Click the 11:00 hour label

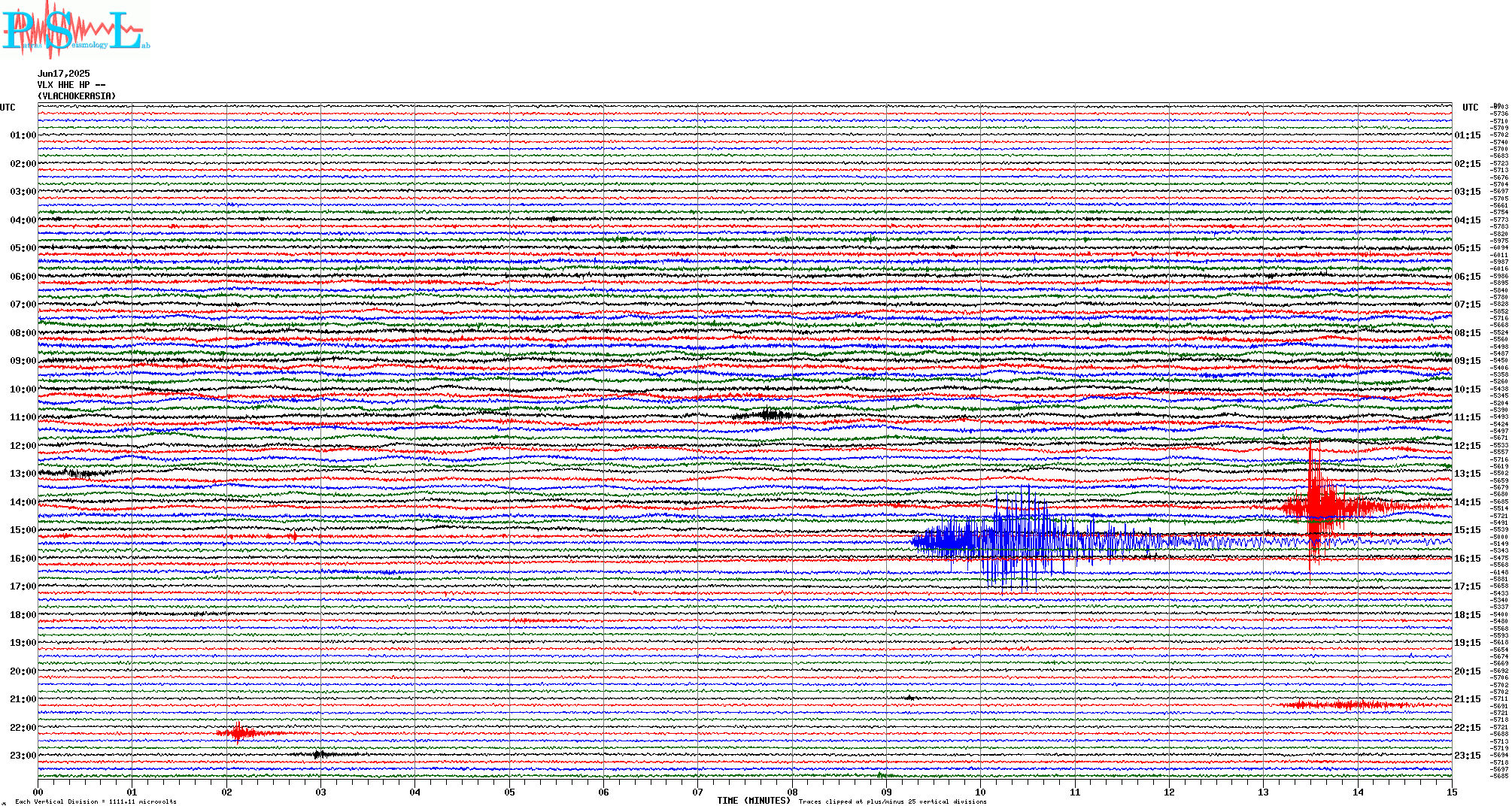tap(23, 417)
